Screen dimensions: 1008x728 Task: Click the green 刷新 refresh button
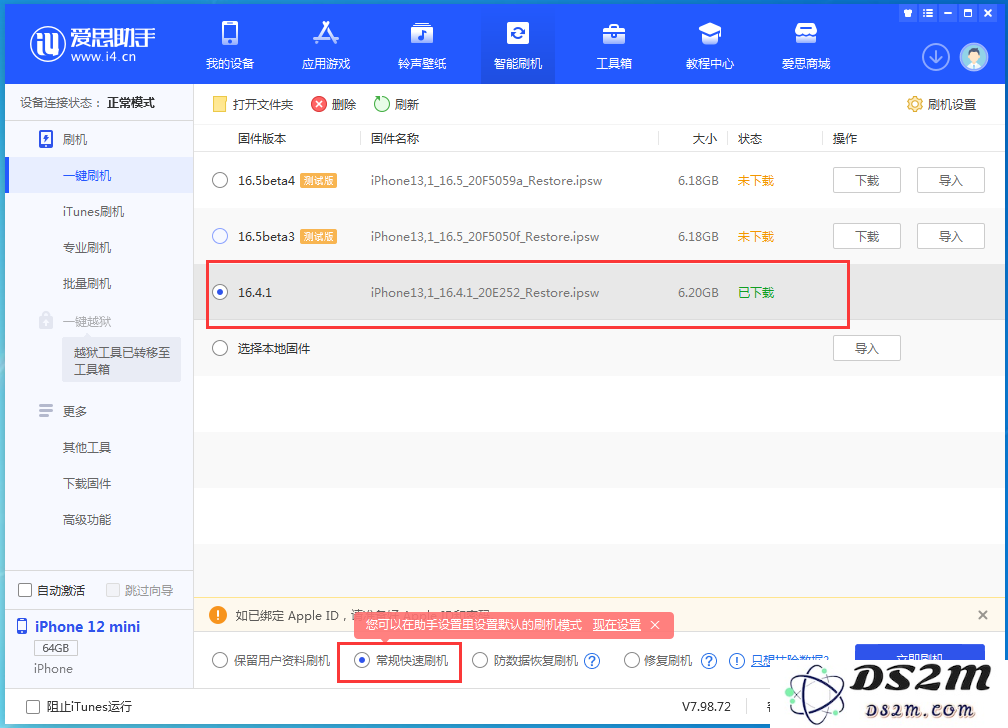(x=396, y=104)
